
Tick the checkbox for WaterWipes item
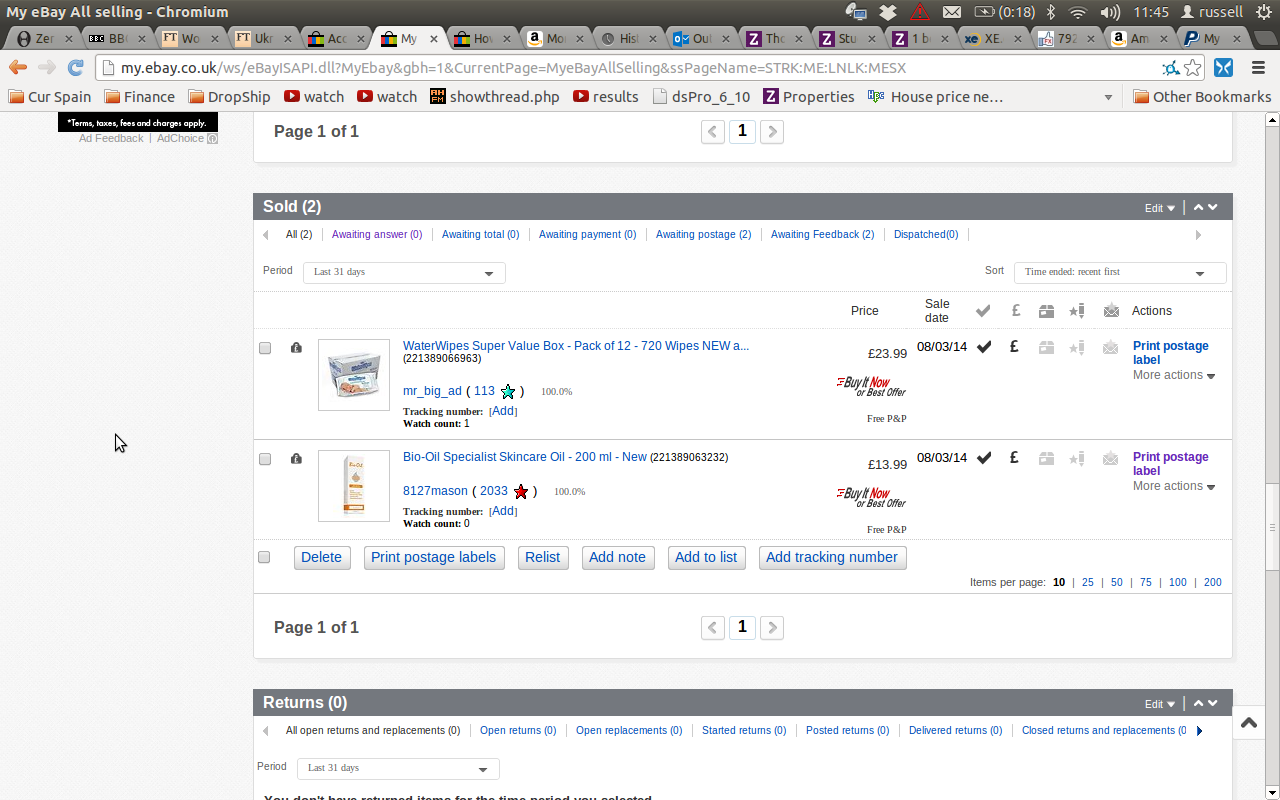point(265,348)
